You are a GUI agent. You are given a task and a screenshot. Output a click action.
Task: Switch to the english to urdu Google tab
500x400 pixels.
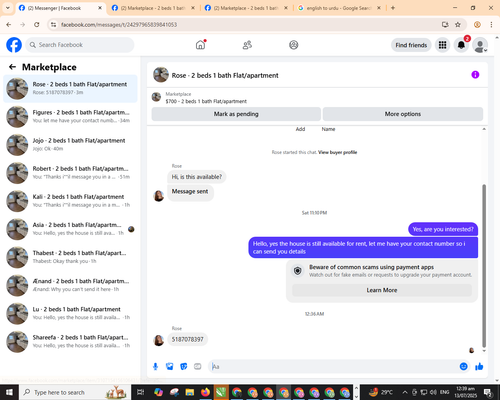pyautogui.click(x=339, y=8)
